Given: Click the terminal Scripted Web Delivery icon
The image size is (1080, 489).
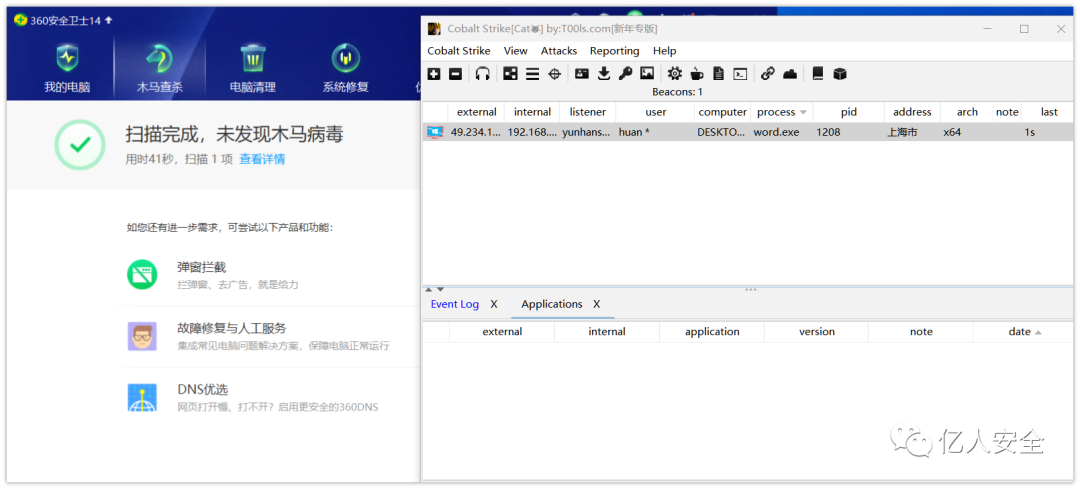Looking at the screenshot, I should (740, 74).
